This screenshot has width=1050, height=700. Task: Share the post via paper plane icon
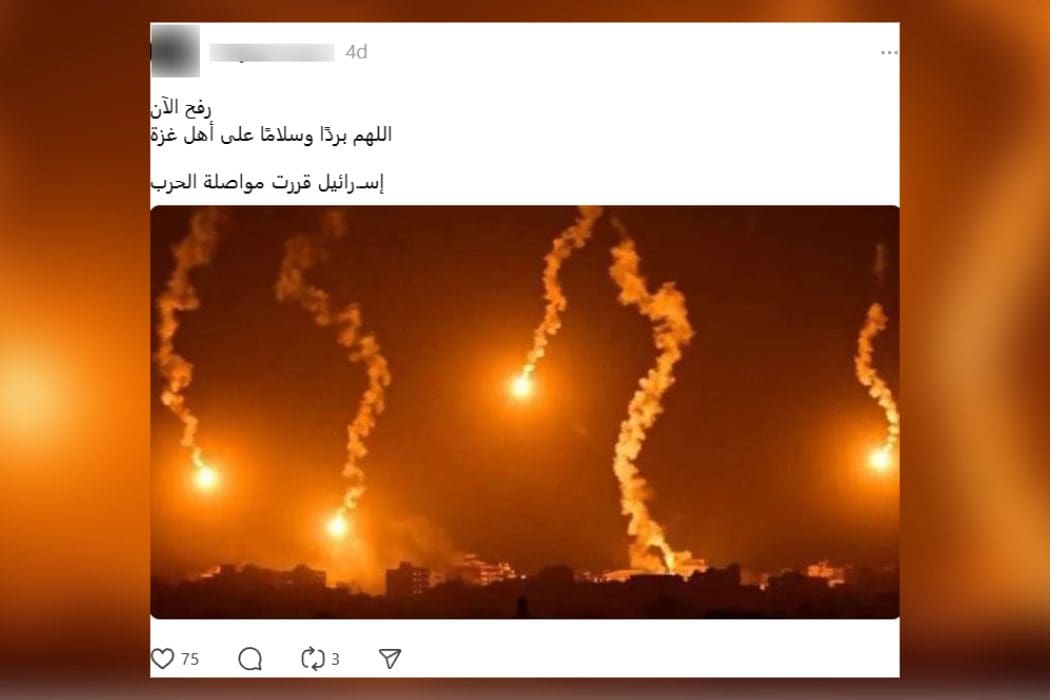tap(390, 658)
